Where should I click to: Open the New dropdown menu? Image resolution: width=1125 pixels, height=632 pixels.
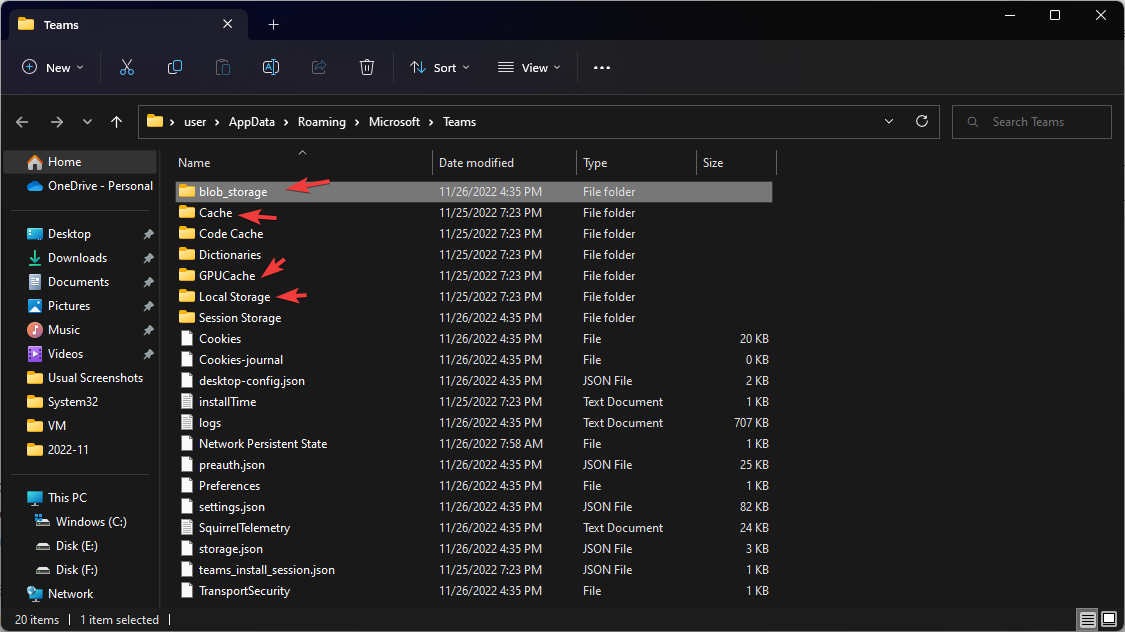(52, 67)
